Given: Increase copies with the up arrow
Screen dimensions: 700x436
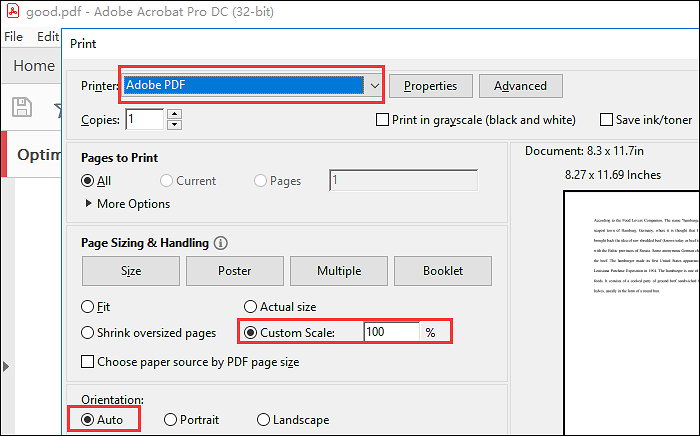Looking at the screenshot, I should [x=175, y=114].
